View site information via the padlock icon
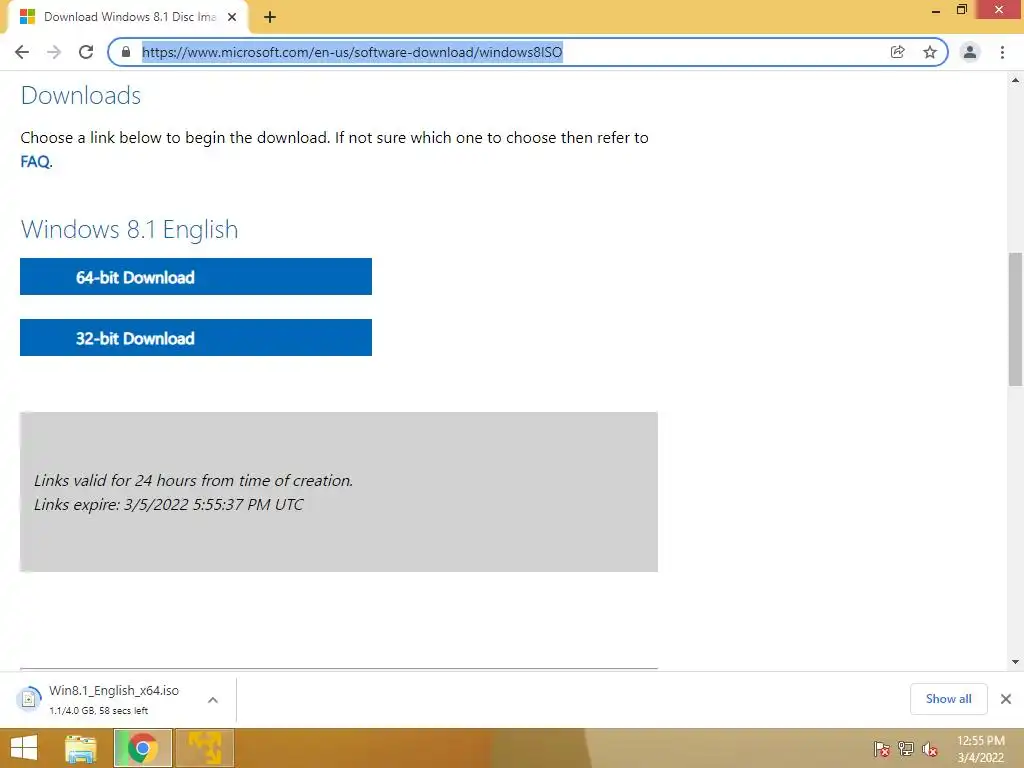Viewport: 1024px width, 768px height. (x=126, y=52)
